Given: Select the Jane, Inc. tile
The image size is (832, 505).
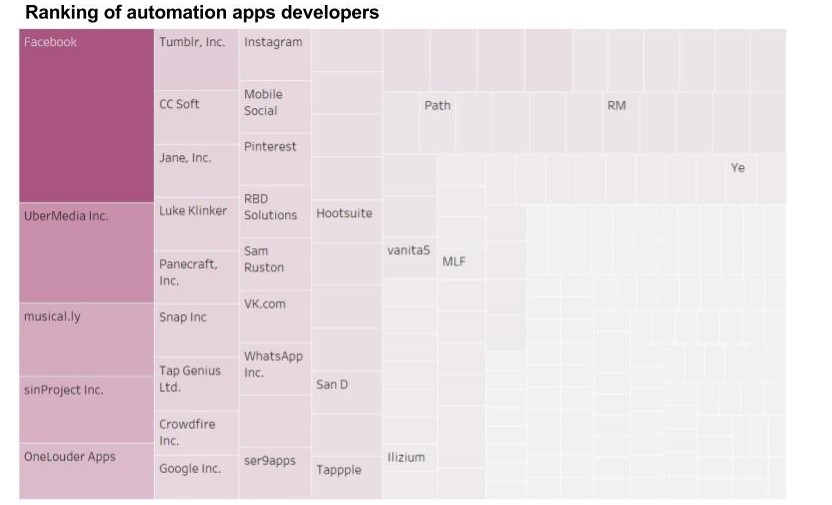Looking at the screenshot, I should coord(196,170).
